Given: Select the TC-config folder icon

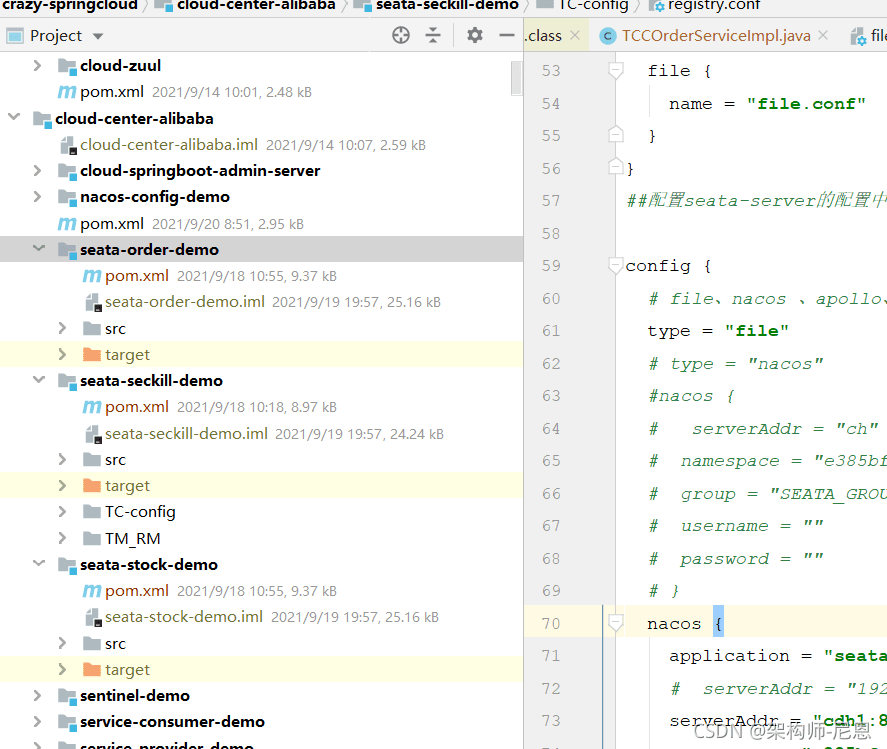Looking at the screenshot, I should pos(92,511).
